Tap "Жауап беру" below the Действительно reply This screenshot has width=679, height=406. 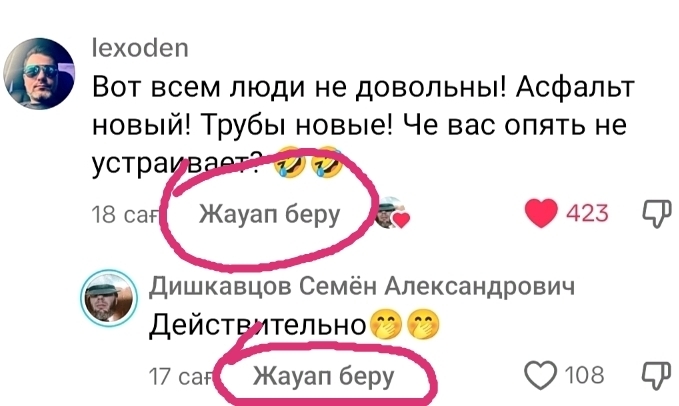(x=323, y=375)
